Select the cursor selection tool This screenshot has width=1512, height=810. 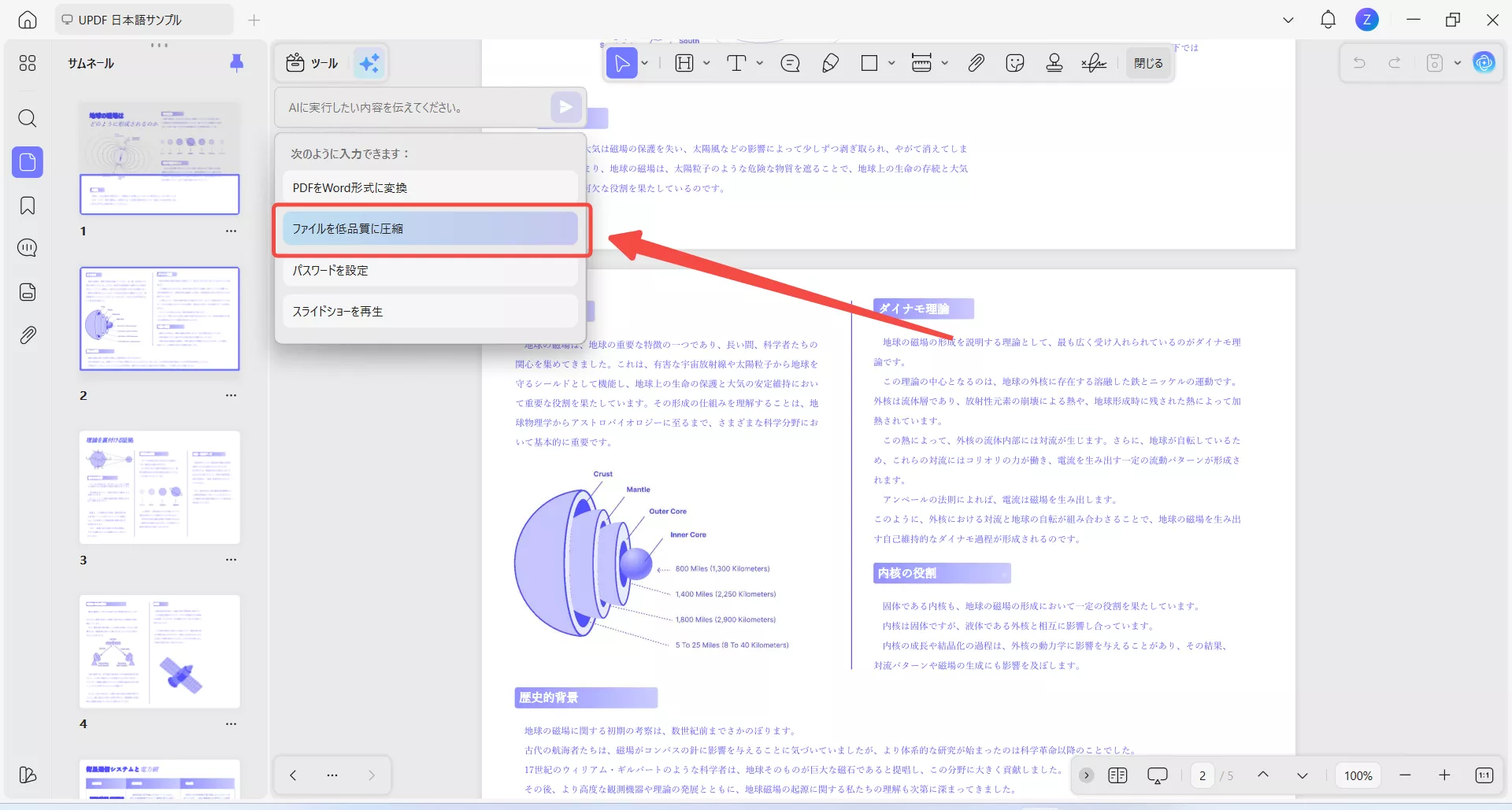coord(621,63)
